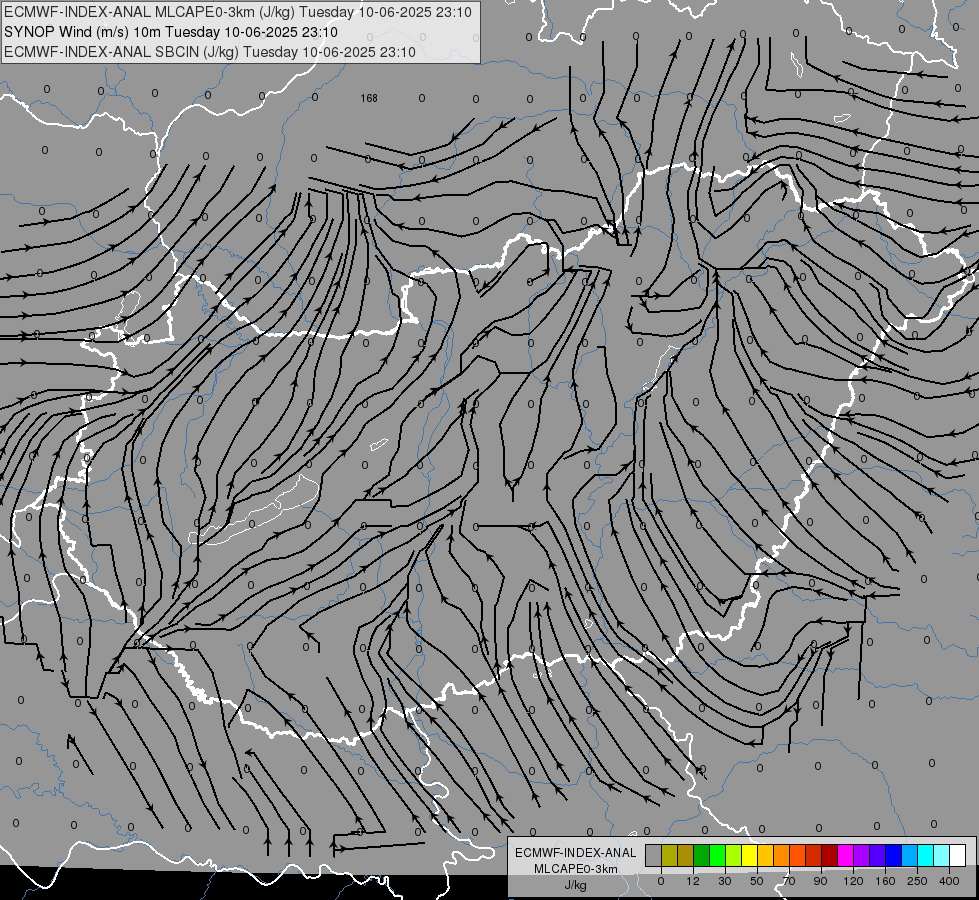
Task: Select the MLCAPE0-3km legend label
Action: coord(576,869)
